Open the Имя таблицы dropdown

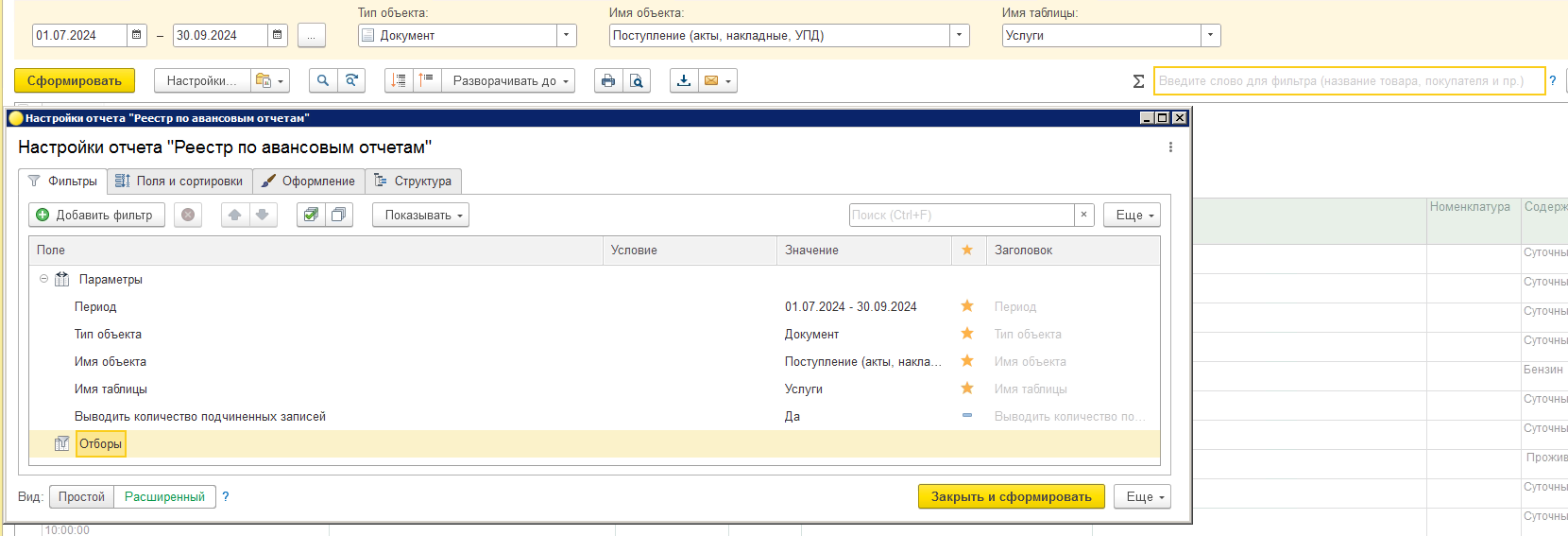coord(1210,36)
